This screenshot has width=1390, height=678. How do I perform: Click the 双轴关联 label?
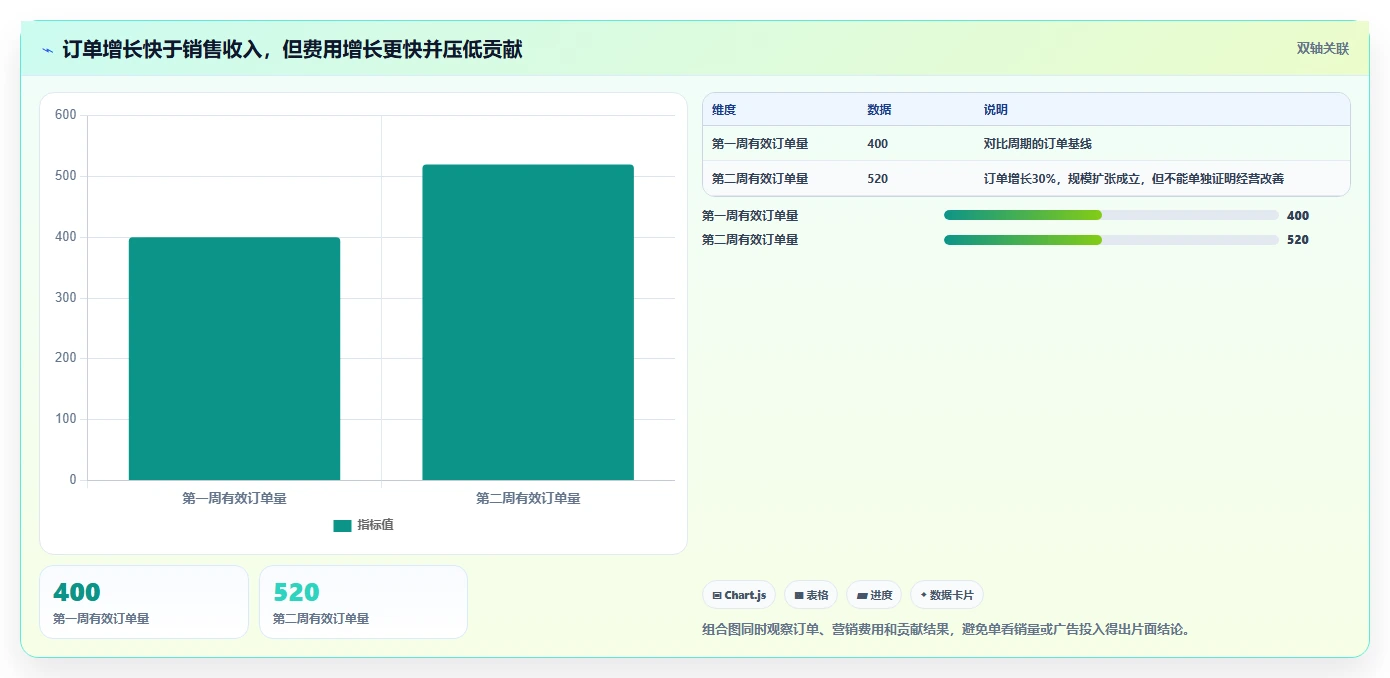1322,48
